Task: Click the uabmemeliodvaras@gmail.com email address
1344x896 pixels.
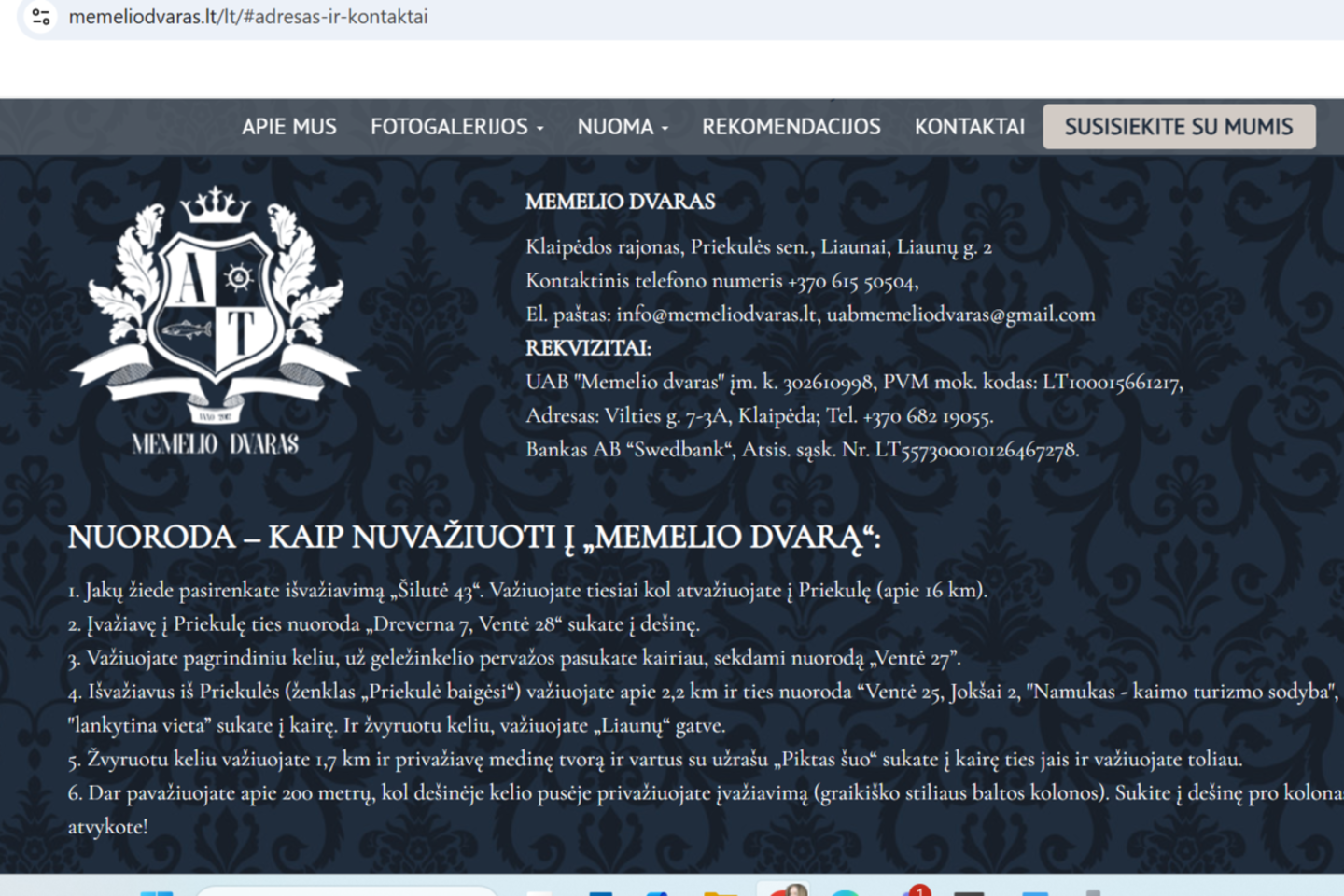Action: (960, 315)
